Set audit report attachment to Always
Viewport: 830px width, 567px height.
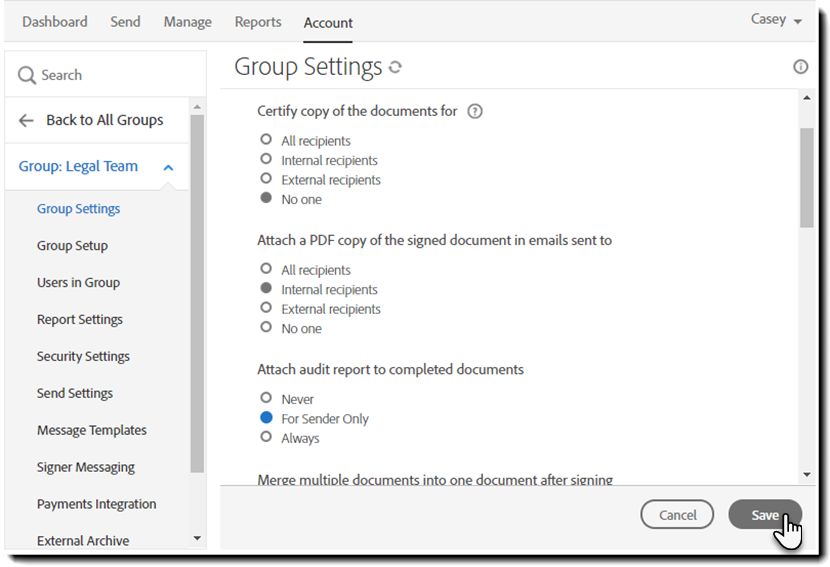266,437
